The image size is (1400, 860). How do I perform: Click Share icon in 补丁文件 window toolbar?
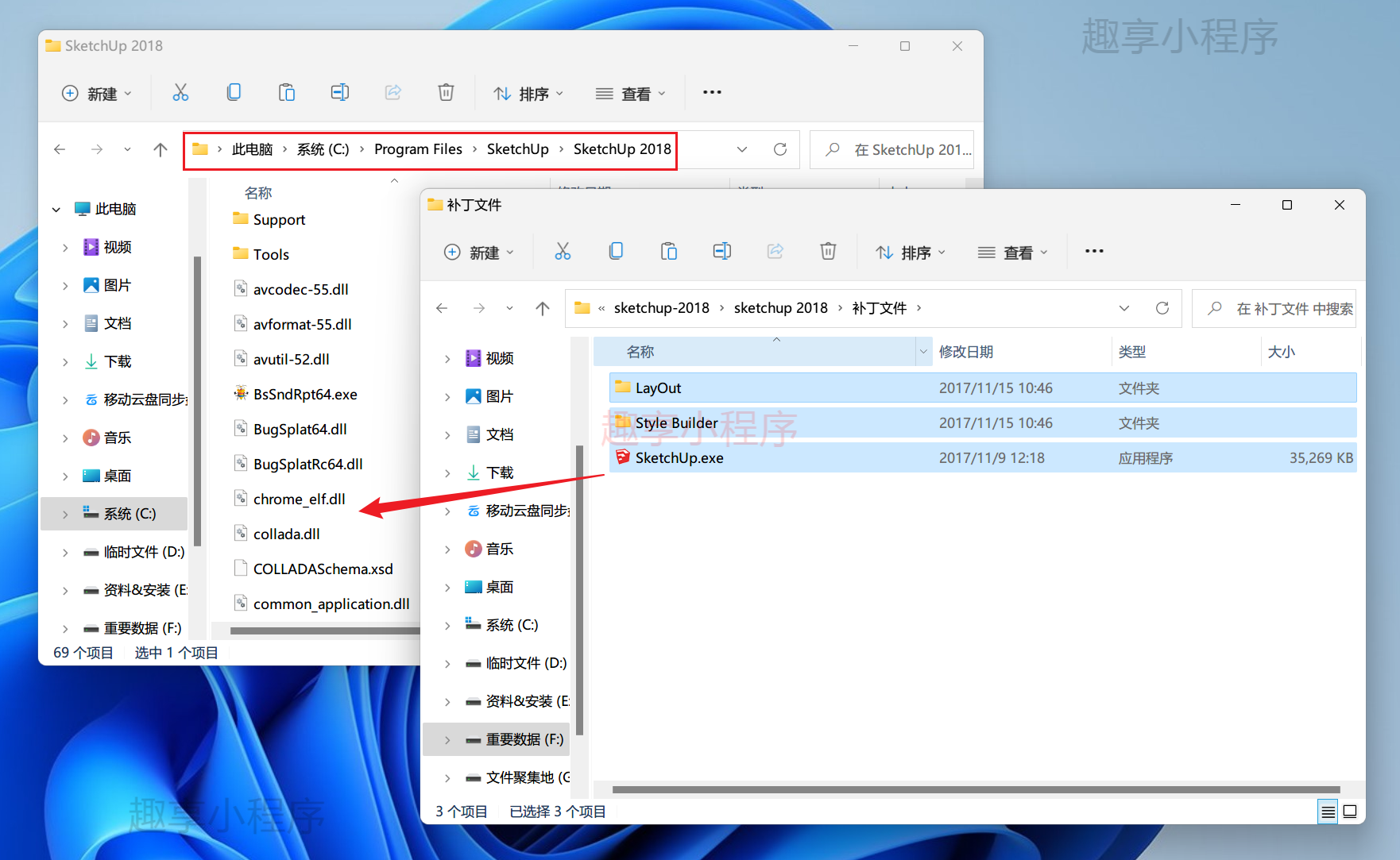tap(775, 252)
